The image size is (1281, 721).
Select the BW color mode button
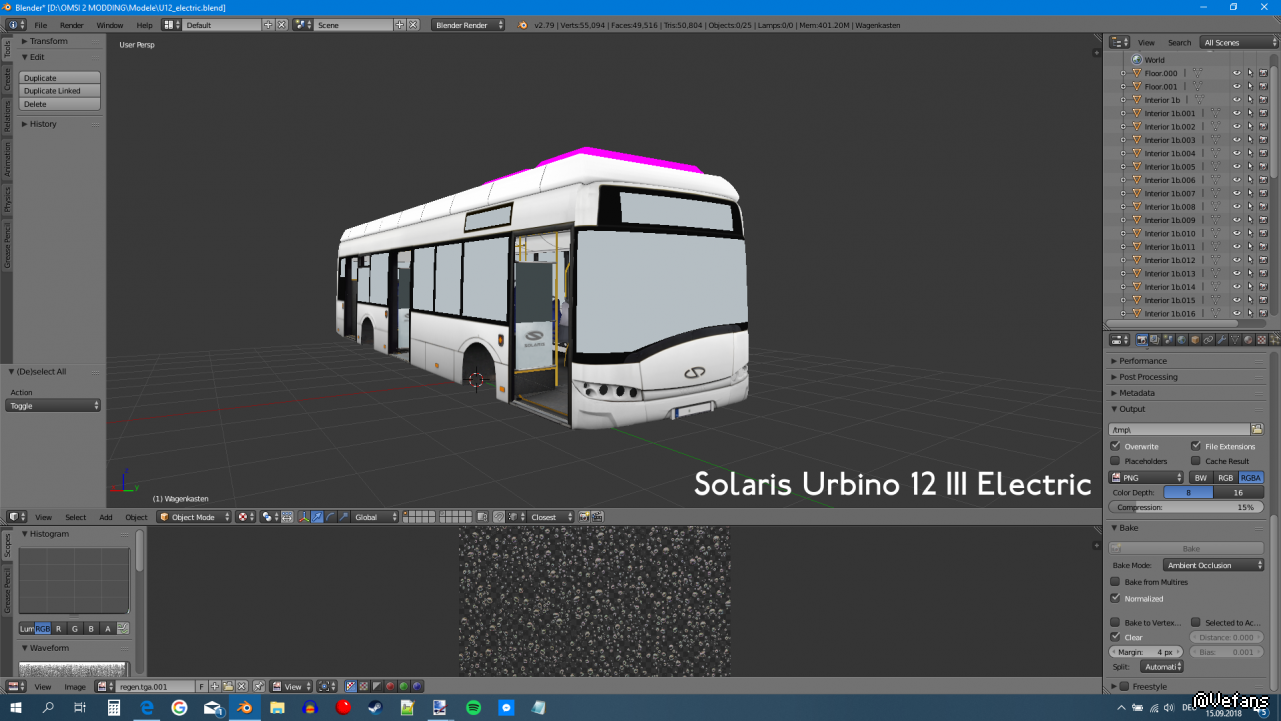coord(1201,478)
